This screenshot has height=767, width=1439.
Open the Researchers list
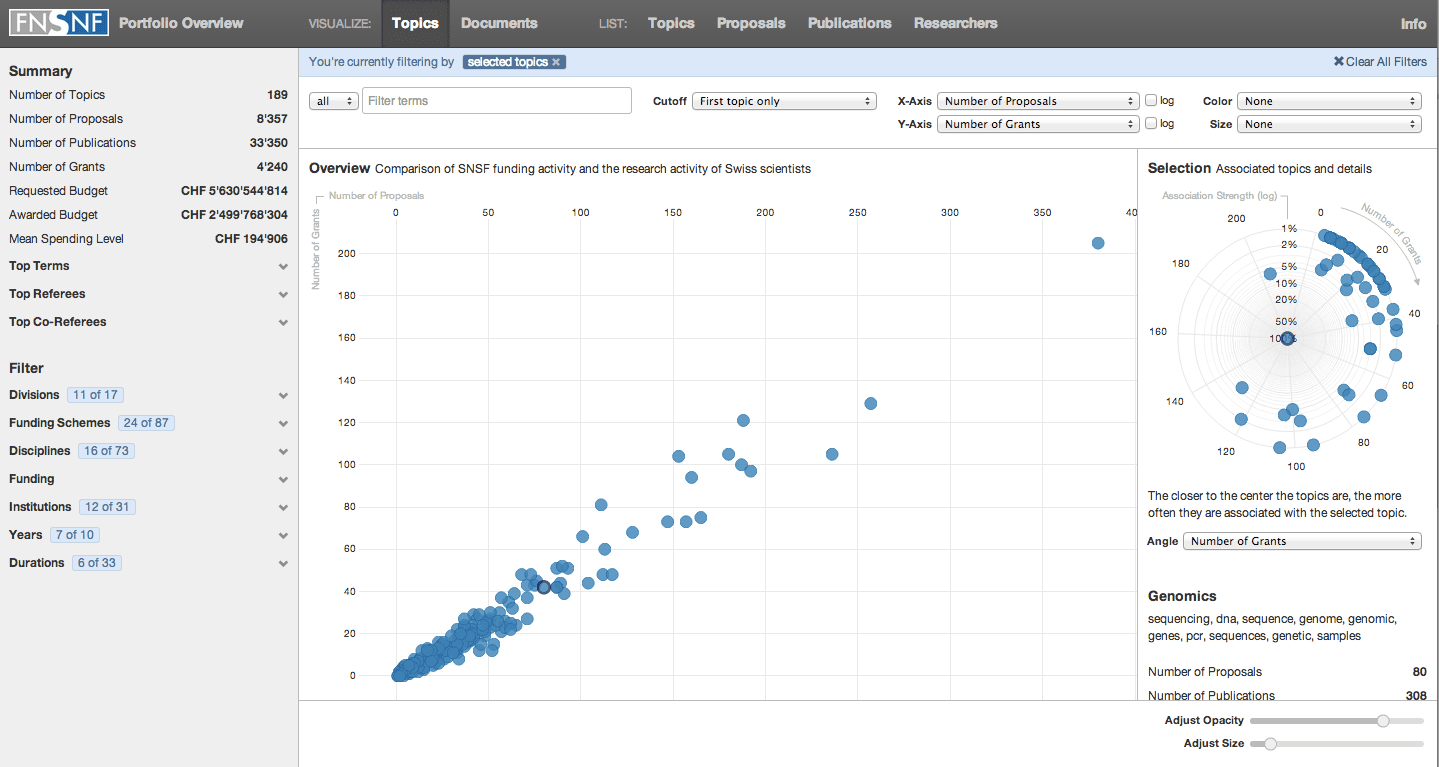coord(955,23)
